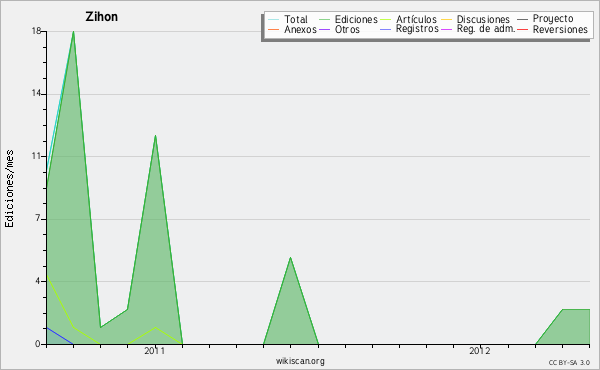Click the y-axis value 7
Image resolution: width=600 pixels, height=370 pixels.
click(x=38, y=218)
